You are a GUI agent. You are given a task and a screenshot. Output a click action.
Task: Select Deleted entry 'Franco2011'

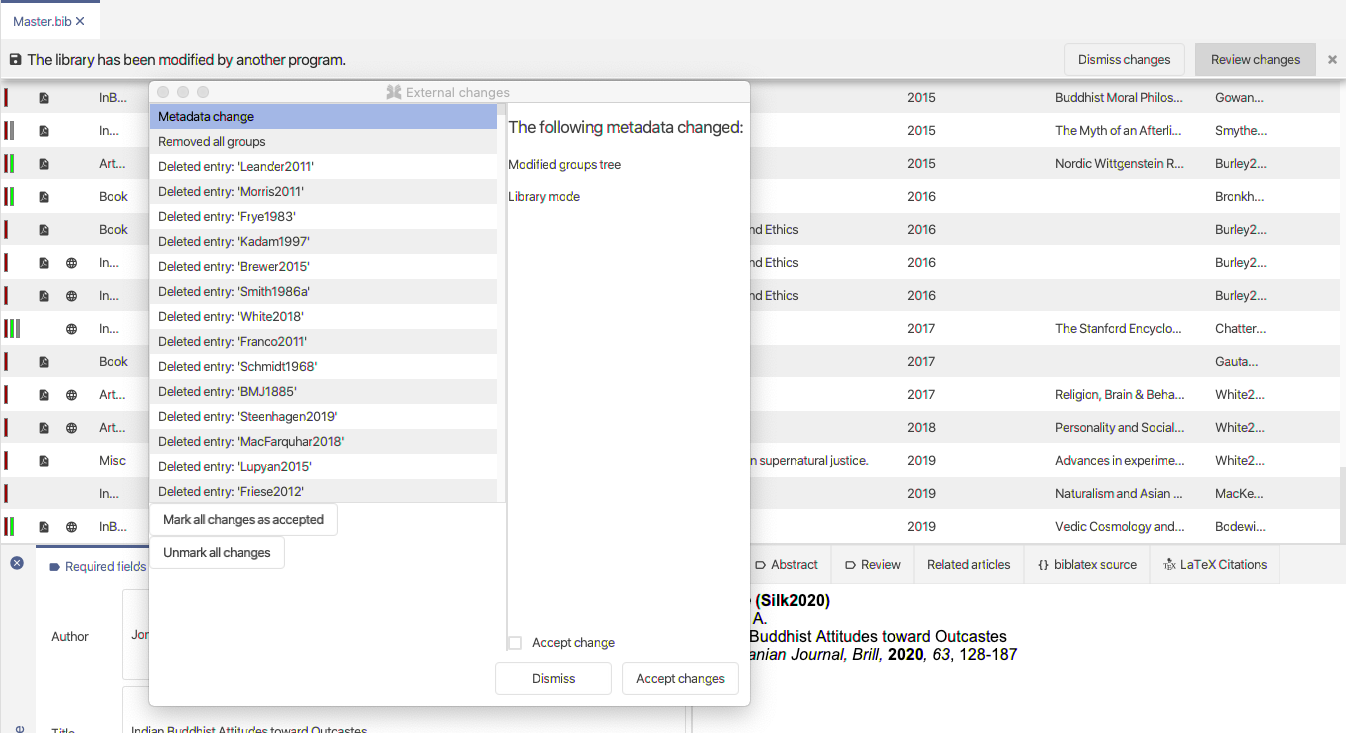(323, 342)
